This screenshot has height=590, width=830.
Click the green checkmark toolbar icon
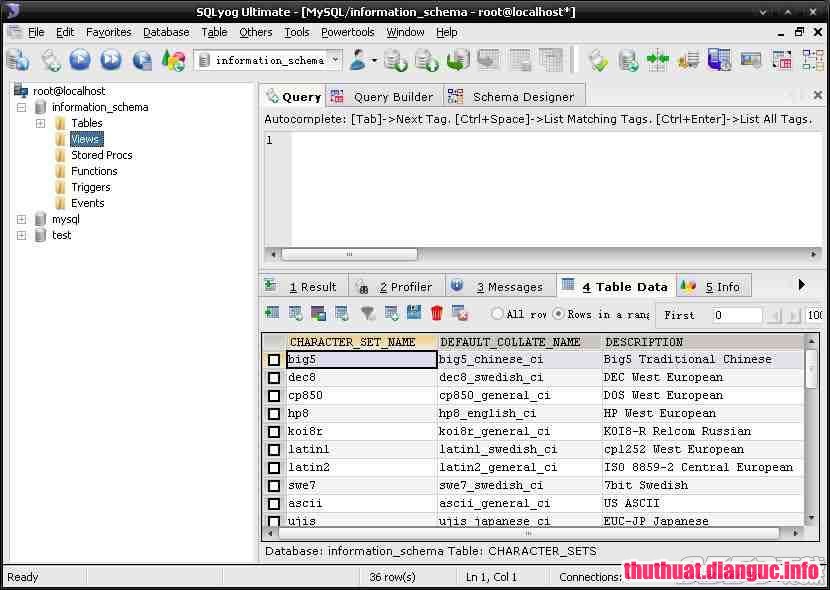coord(598,60)
